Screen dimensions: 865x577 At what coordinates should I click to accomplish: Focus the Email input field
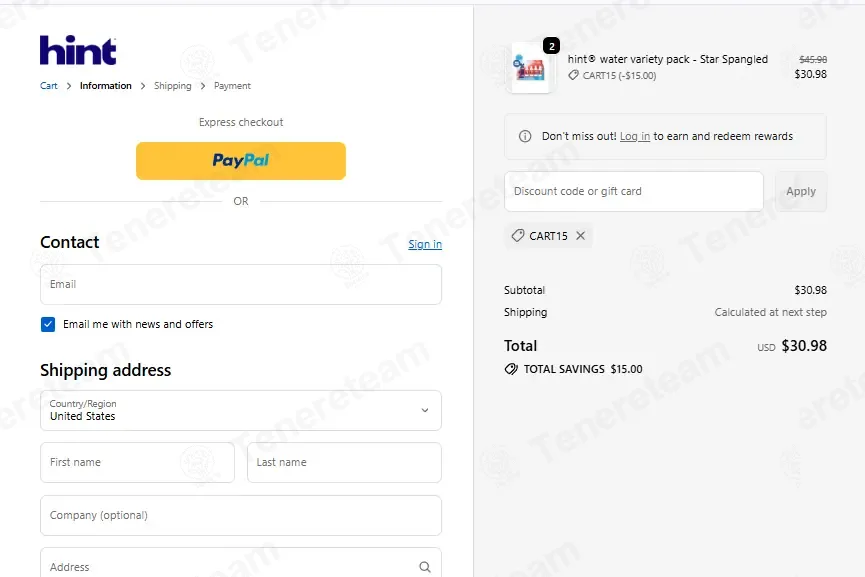pyautogui.click(x=241, y=284)
